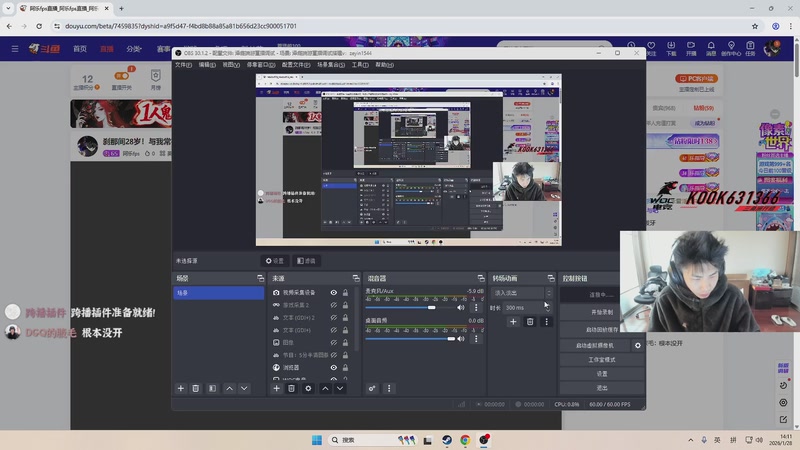Click 开始录制 to start recording
The height and width of the screenshot is (450, 800).
click(x=602, y=312)
